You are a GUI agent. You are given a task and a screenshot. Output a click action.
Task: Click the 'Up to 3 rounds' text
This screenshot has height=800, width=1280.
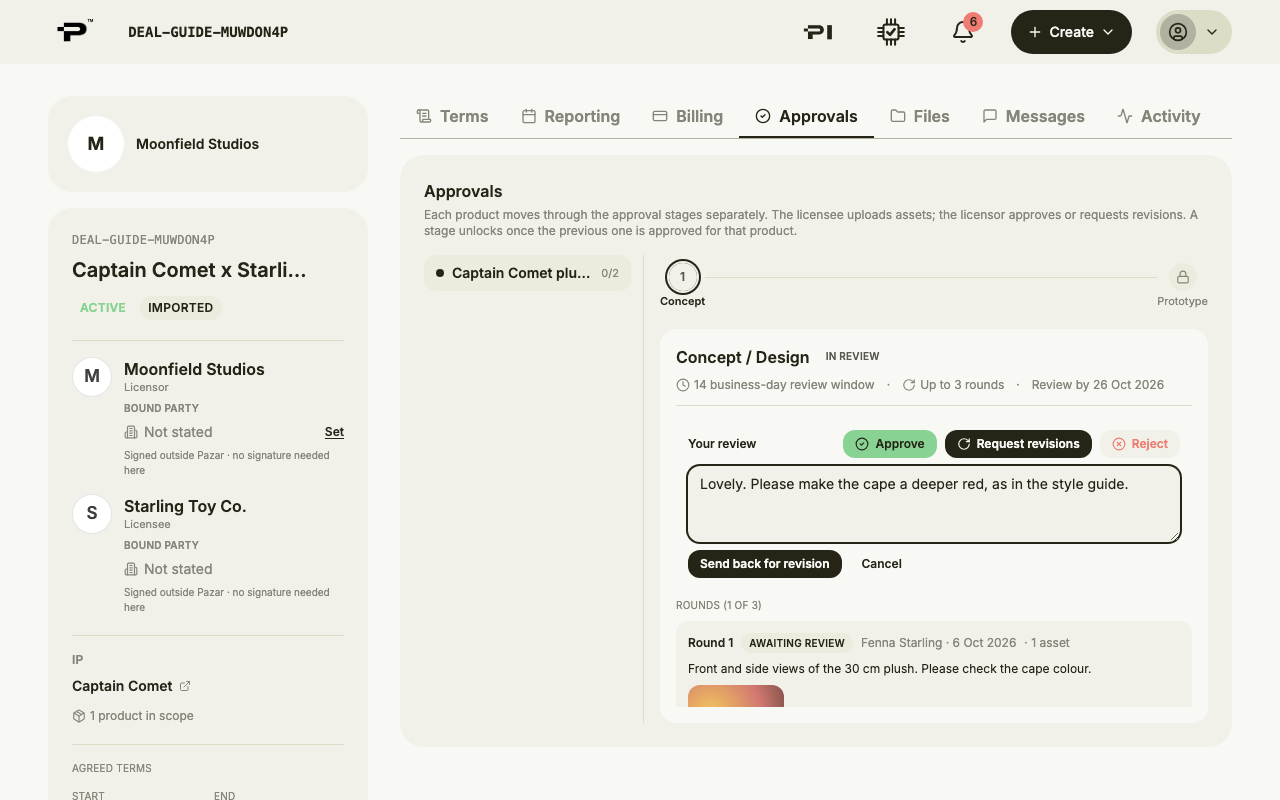coord(962,385)
